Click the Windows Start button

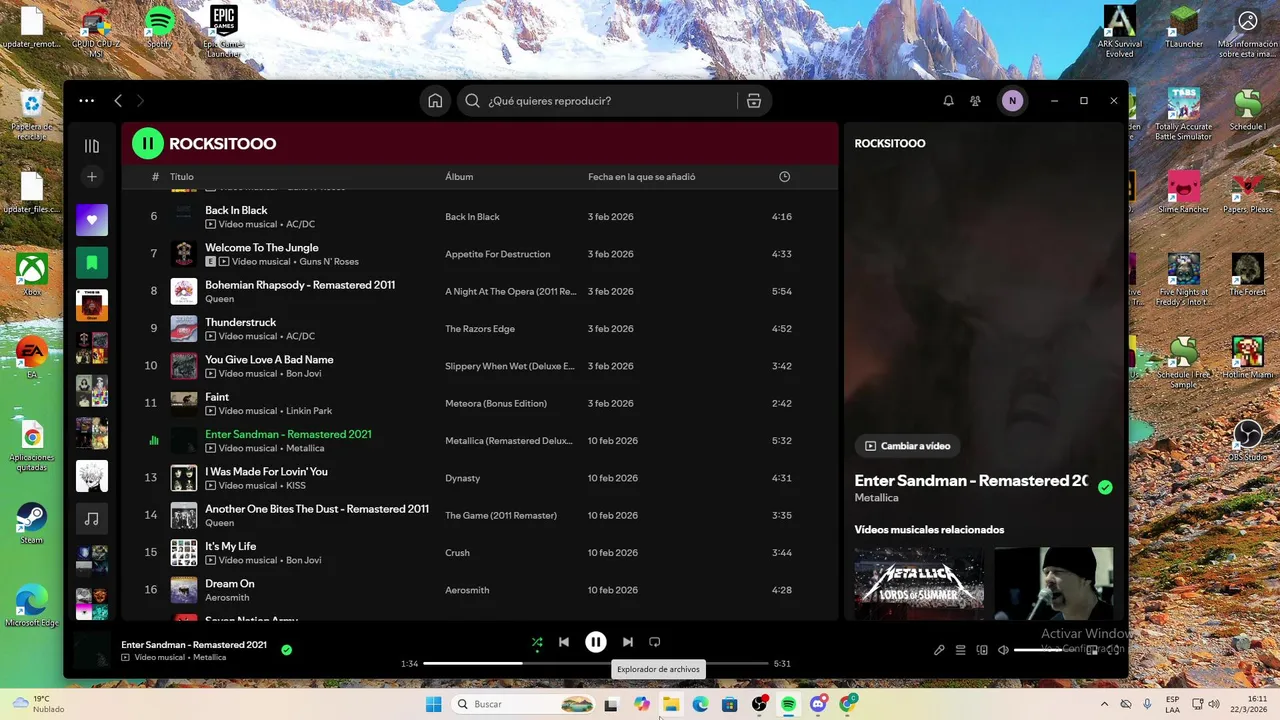coord(433,705)
